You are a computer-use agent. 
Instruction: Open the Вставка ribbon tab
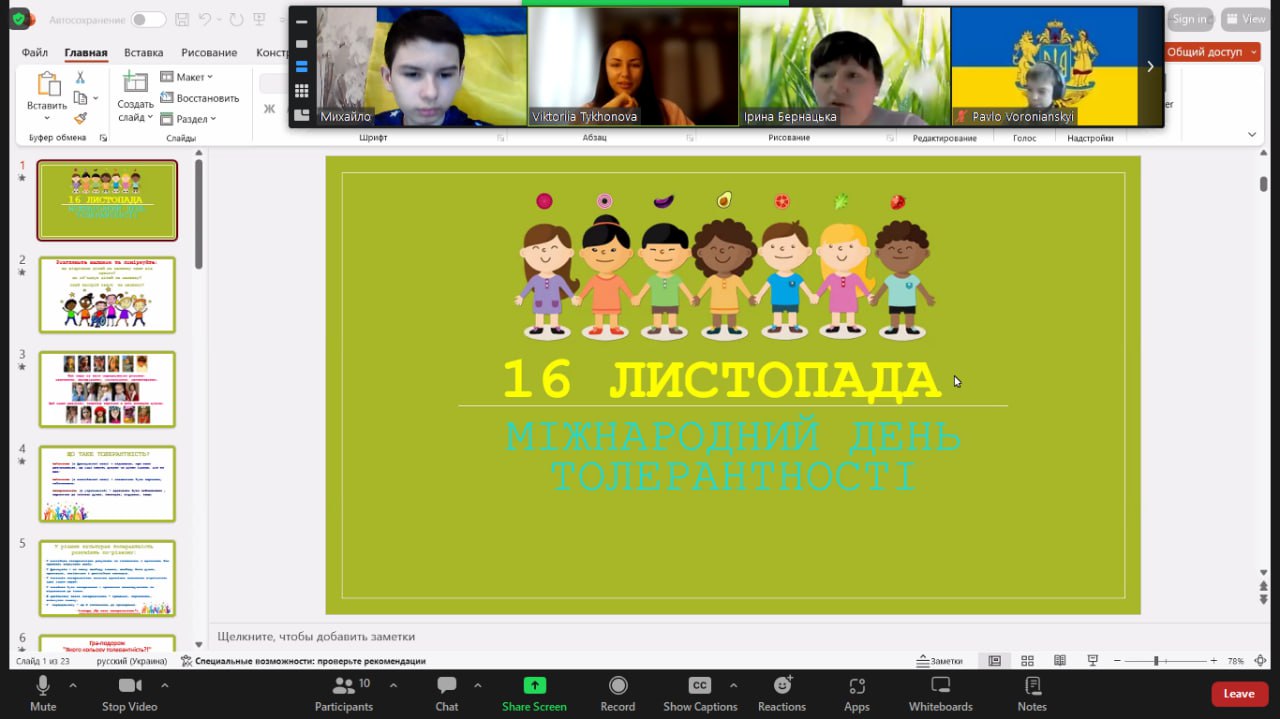click(143, 53)
